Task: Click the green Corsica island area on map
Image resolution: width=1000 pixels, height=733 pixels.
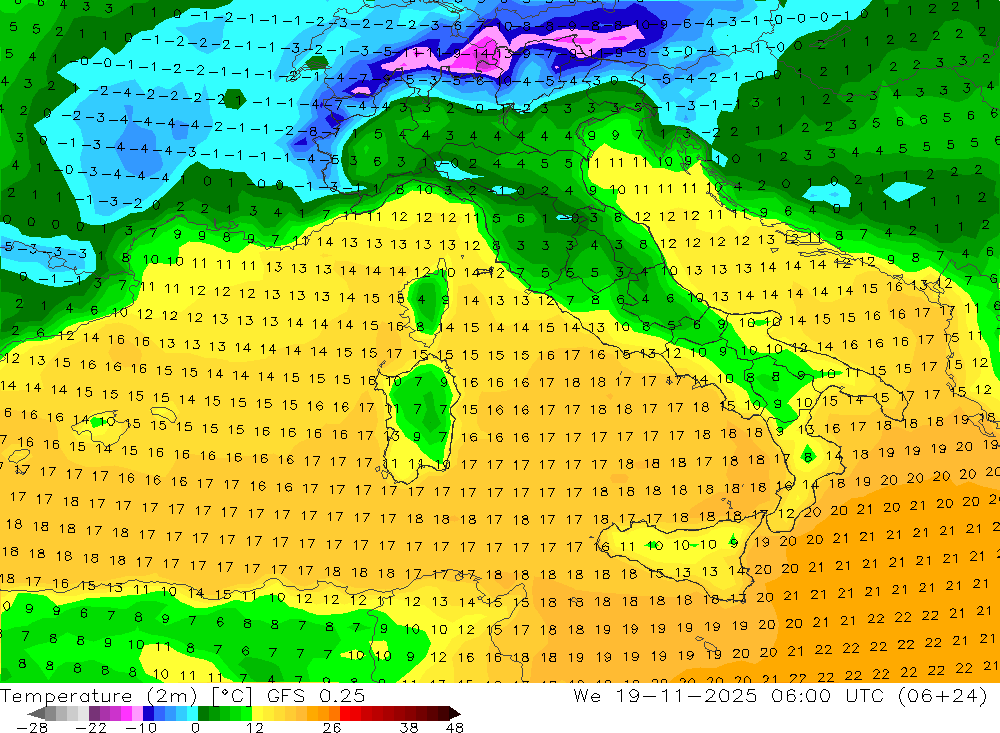Action: click(427, 300)
